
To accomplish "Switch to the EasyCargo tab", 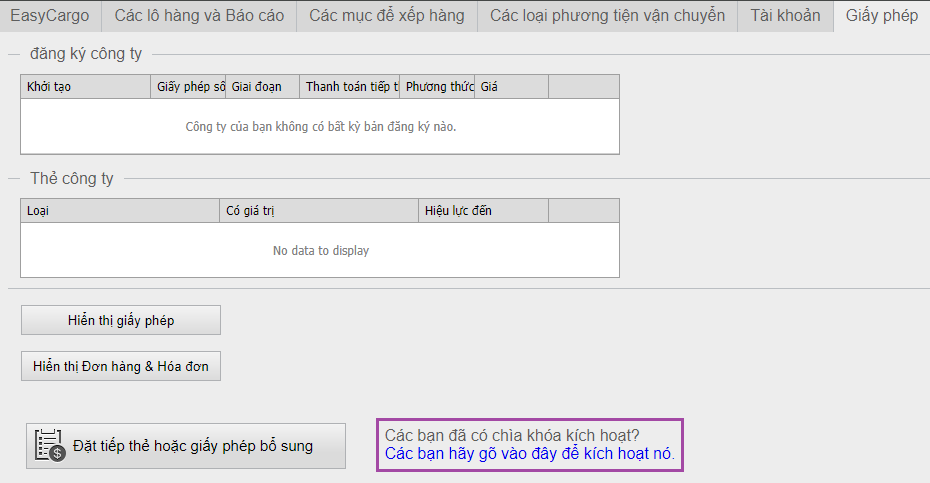I will (x=50, y=16).
